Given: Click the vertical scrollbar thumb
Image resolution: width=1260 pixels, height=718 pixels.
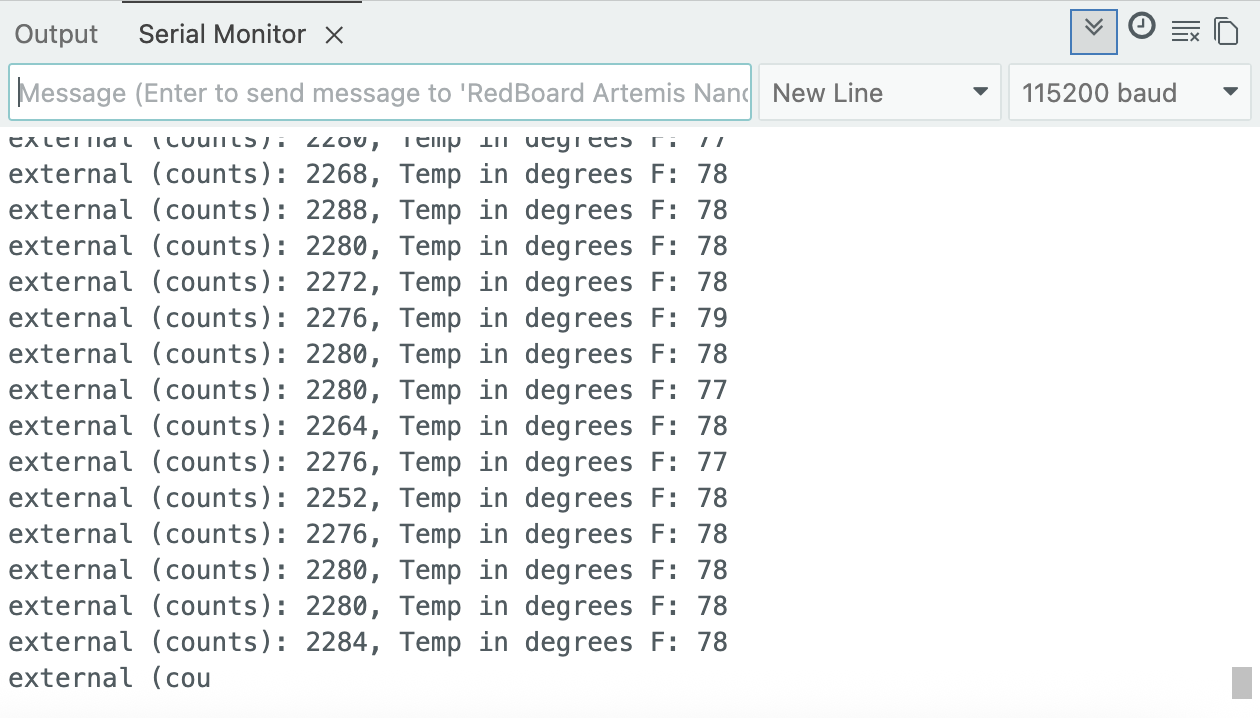Looking at the screenshot, I should click(x=1241, y=683).
